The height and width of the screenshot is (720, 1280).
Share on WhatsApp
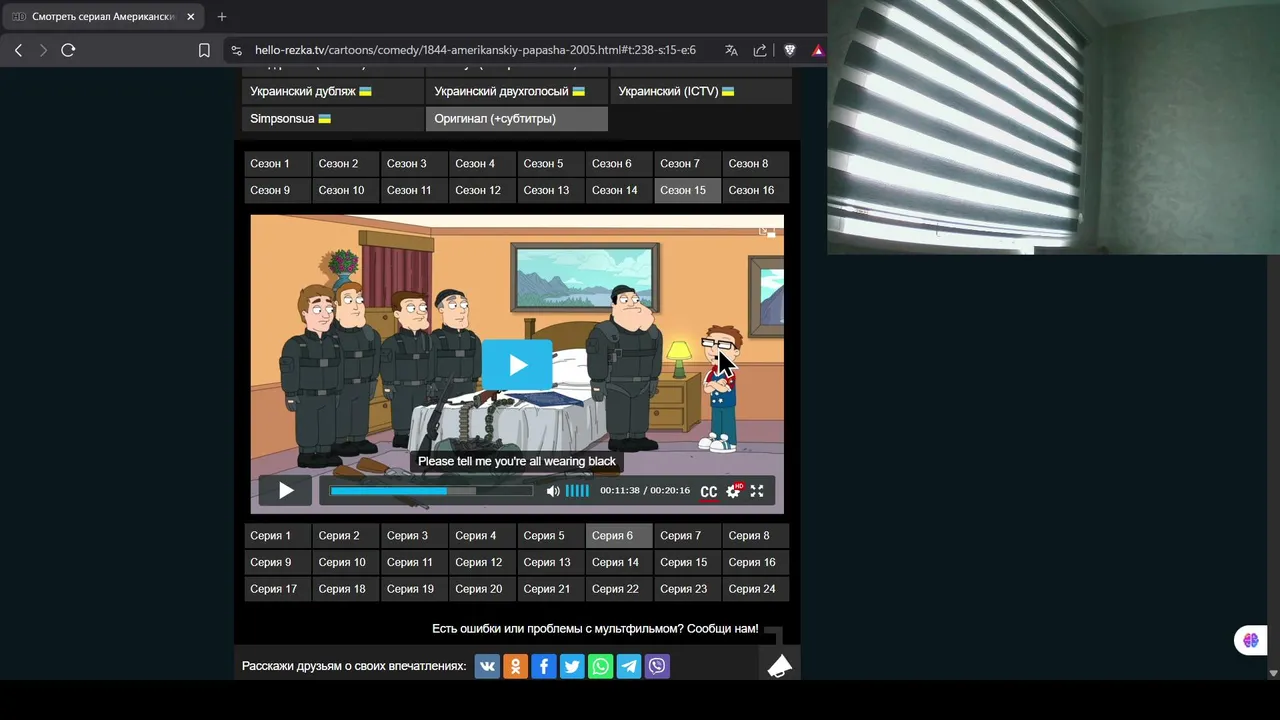600,666
